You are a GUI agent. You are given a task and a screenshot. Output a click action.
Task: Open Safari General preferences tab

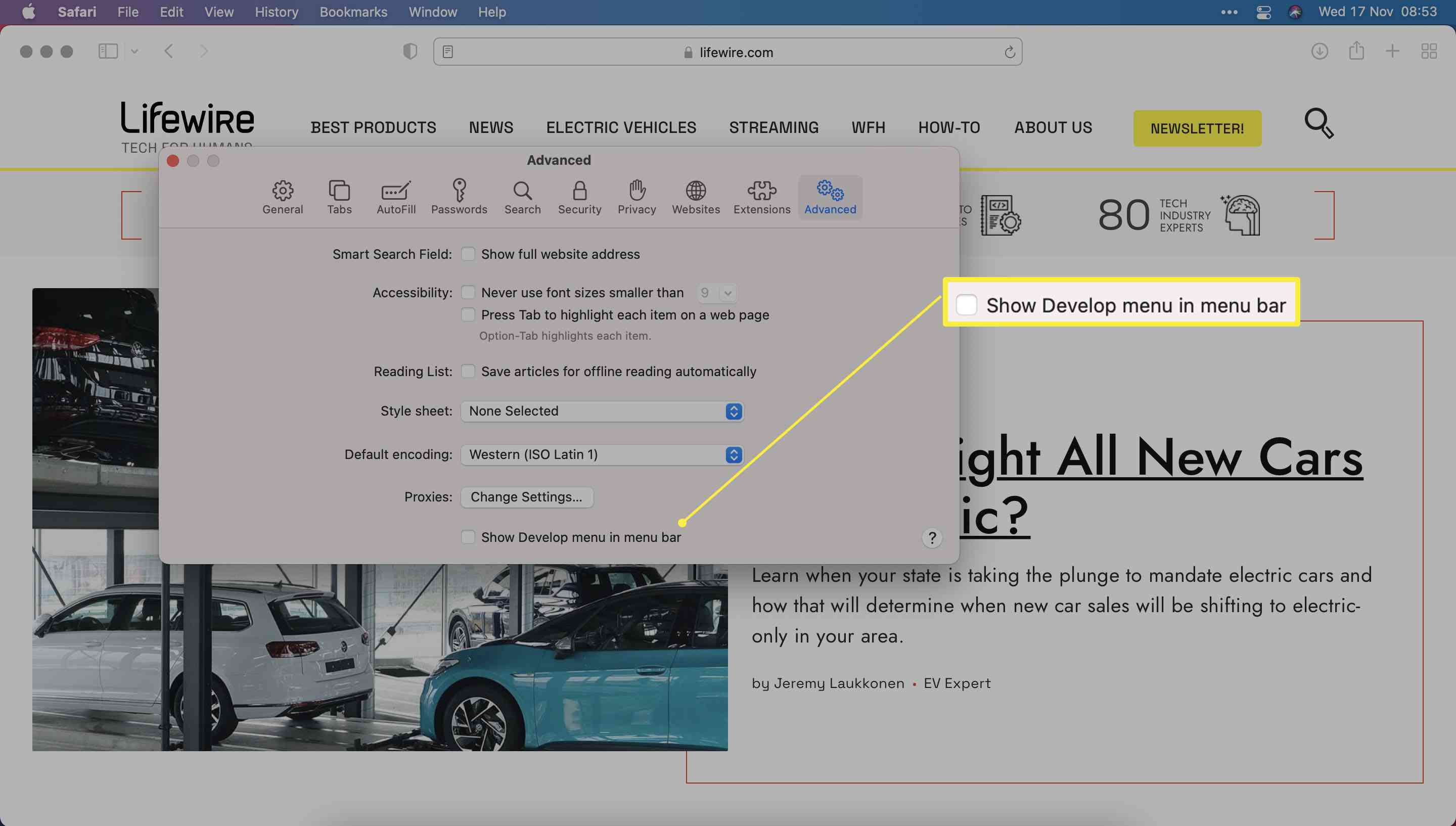(283, 196)
